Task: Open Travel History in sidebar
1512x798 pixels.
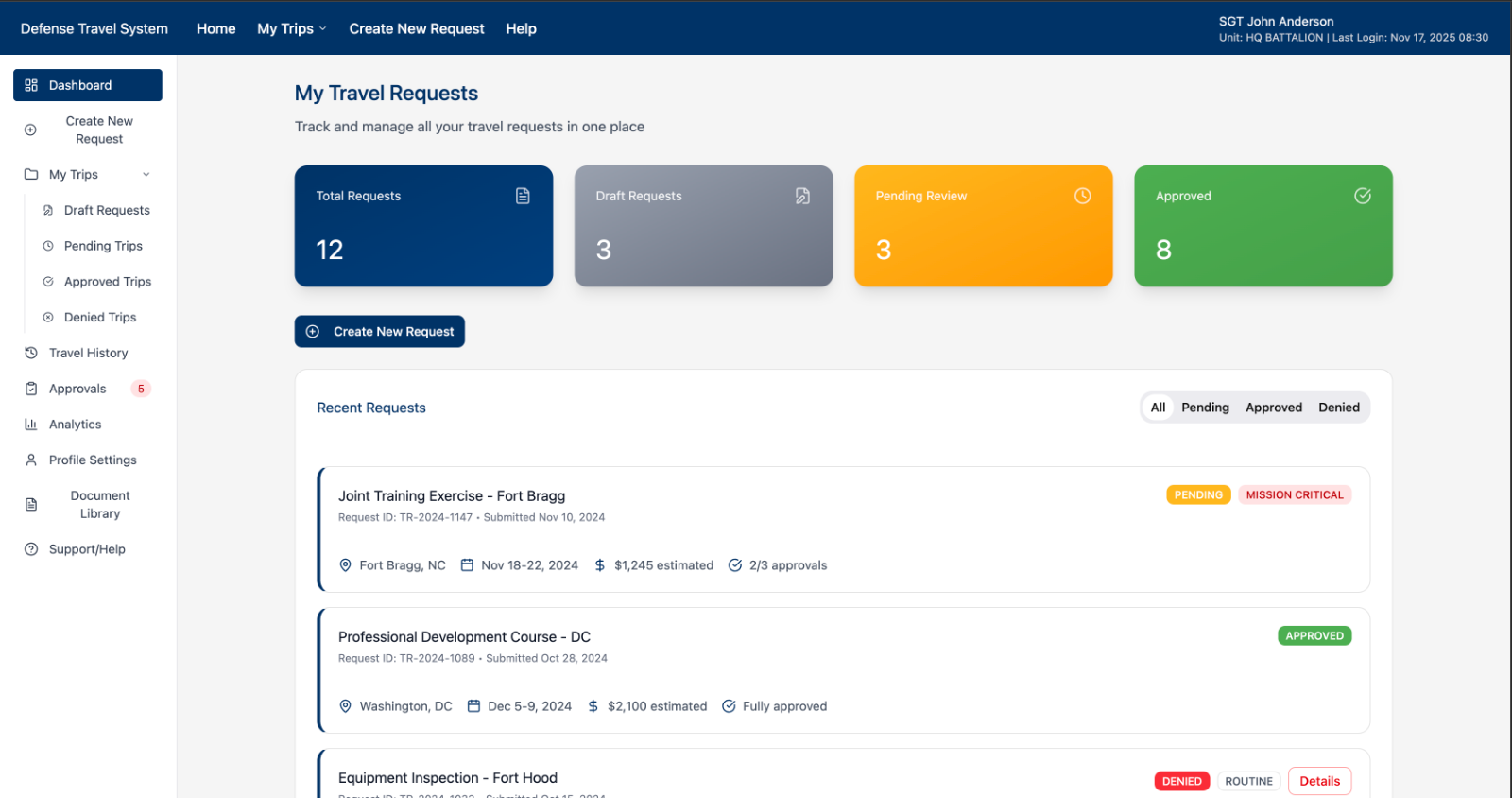Action: pyautogui.click(x=88, y=353)
